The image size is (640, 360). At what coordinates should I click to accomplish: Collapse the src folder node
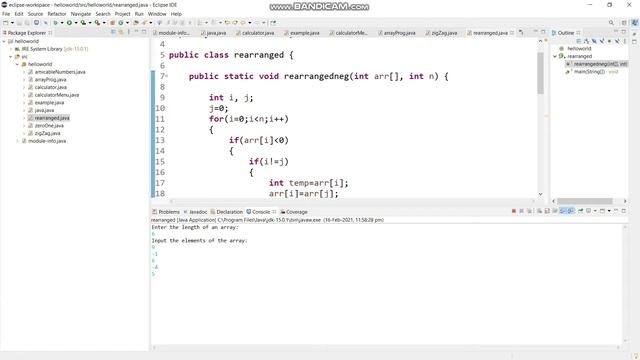pyautogui.click(x=11, y=57)
